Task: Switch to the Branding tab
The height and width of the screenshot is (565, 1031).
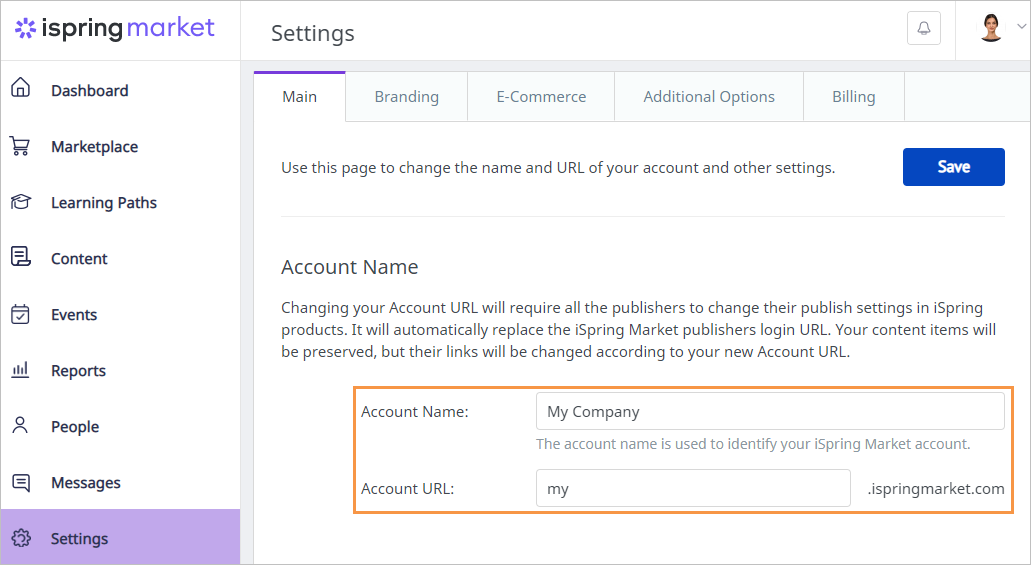Action: (406, 97)
